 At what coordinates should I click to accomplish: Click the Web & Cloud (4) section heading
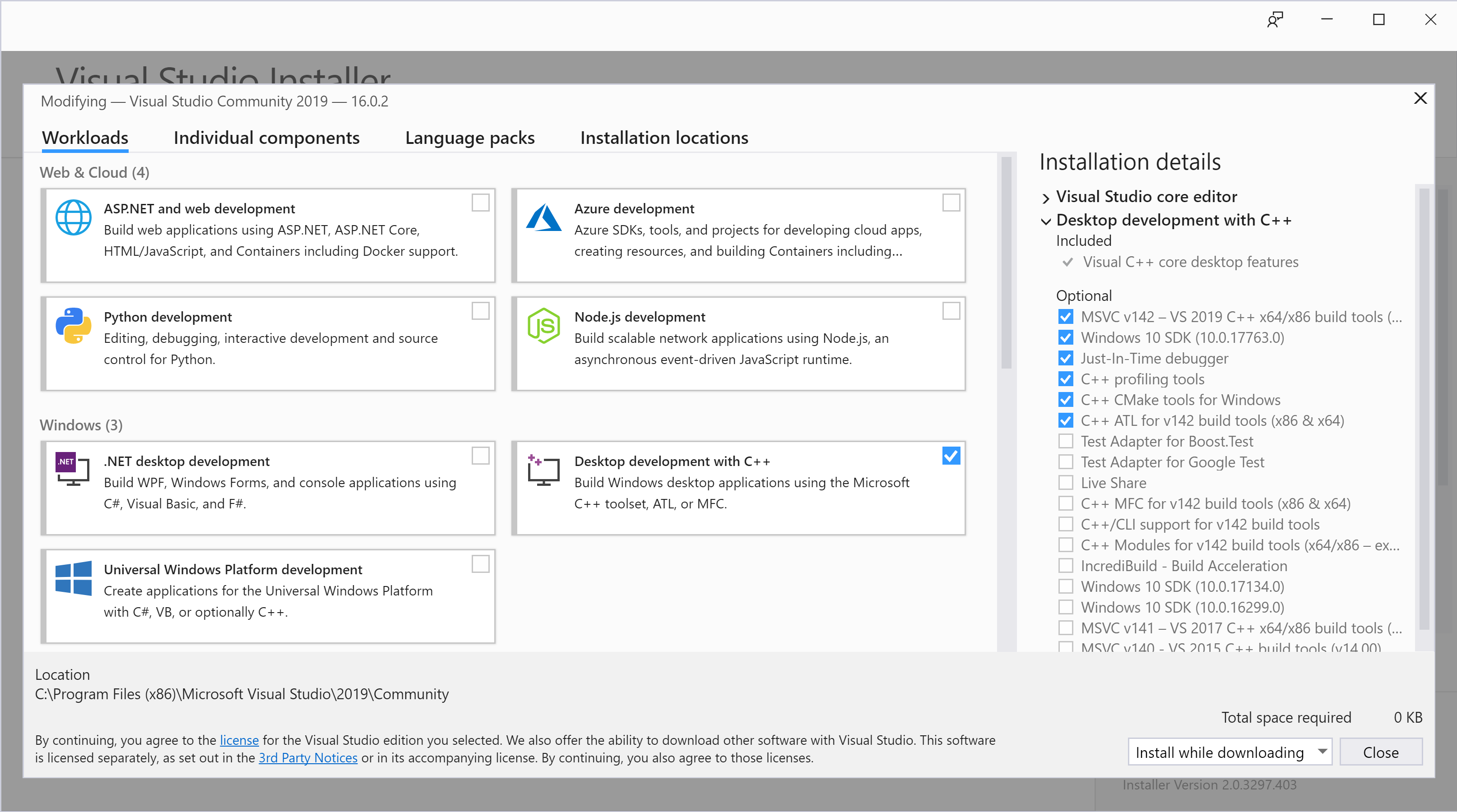(x=94, y=172)
